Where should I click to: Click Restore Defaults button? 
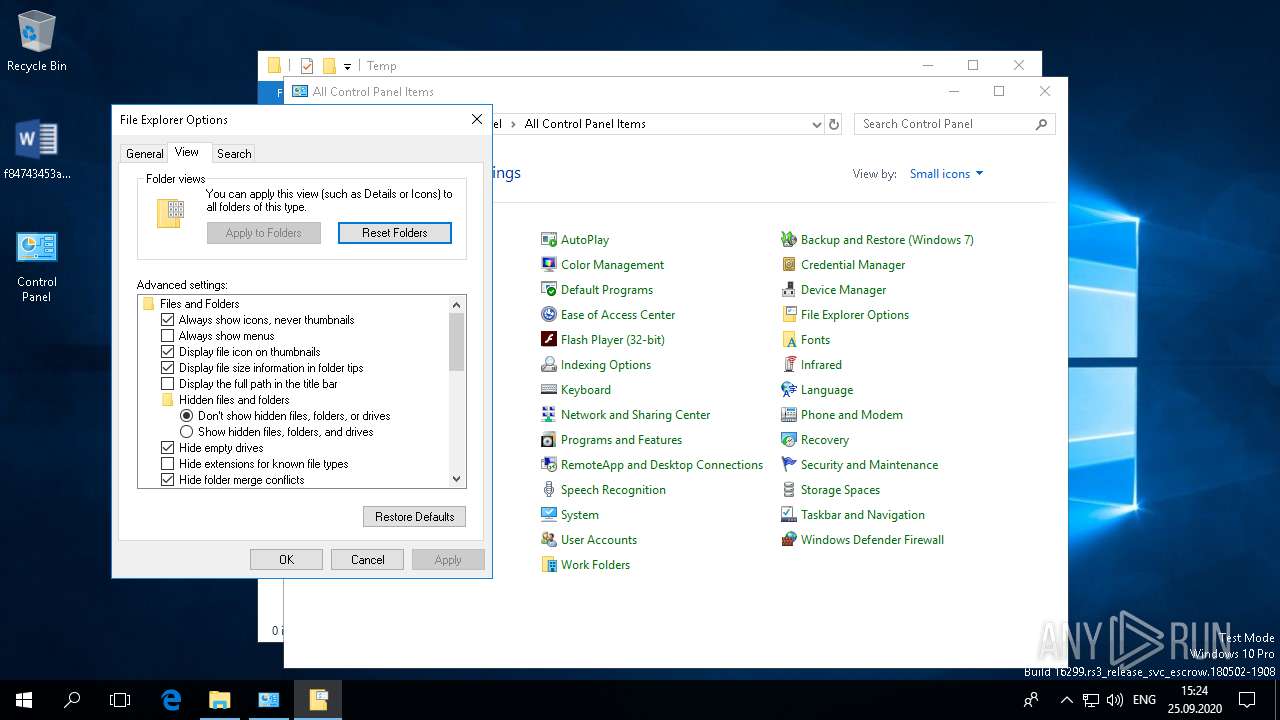pos(415,517)
